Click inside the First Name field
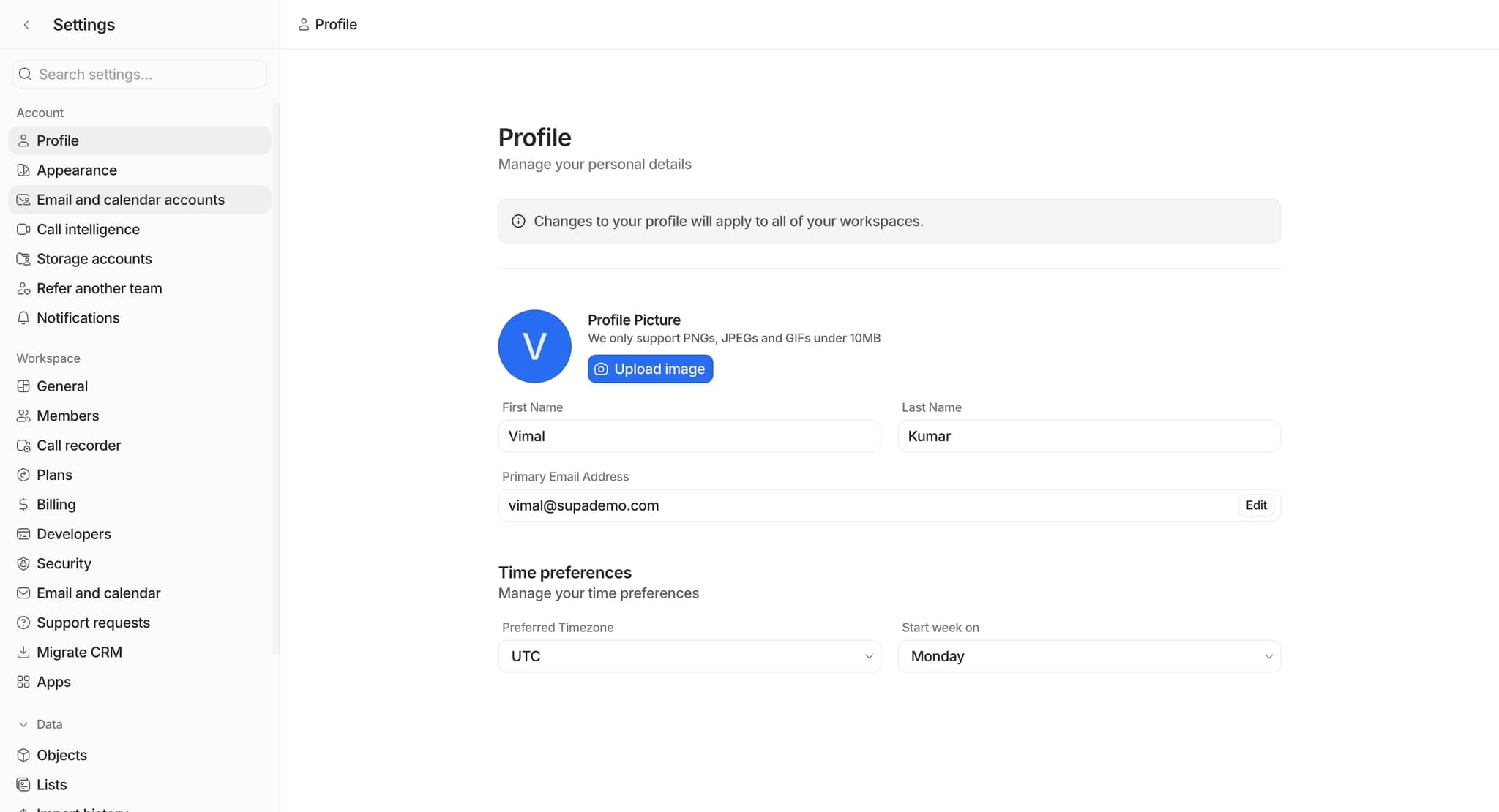1499x812 pixels. click(x=689, y=436)
